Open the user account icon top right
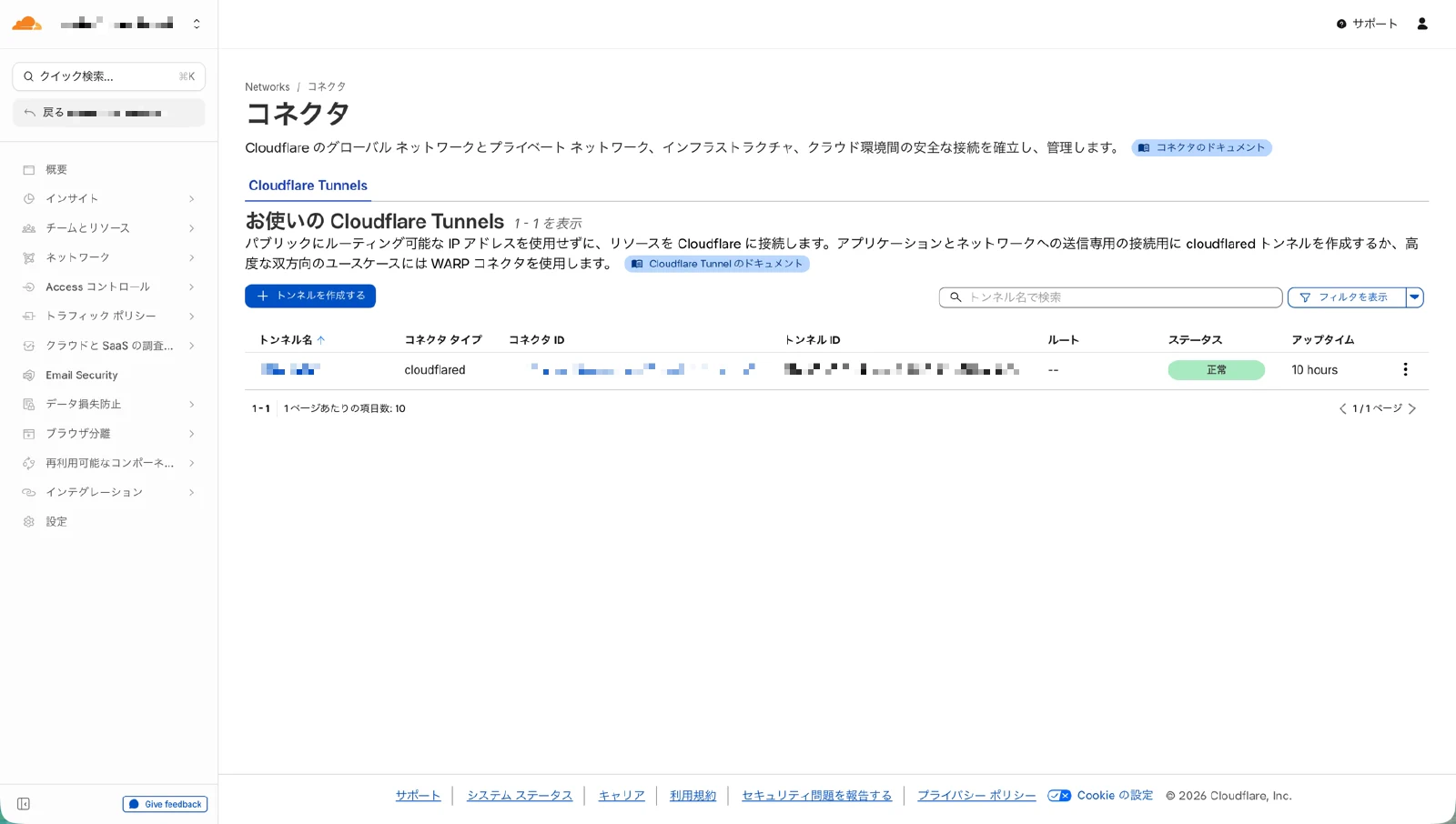 (x=1421, y=24)
